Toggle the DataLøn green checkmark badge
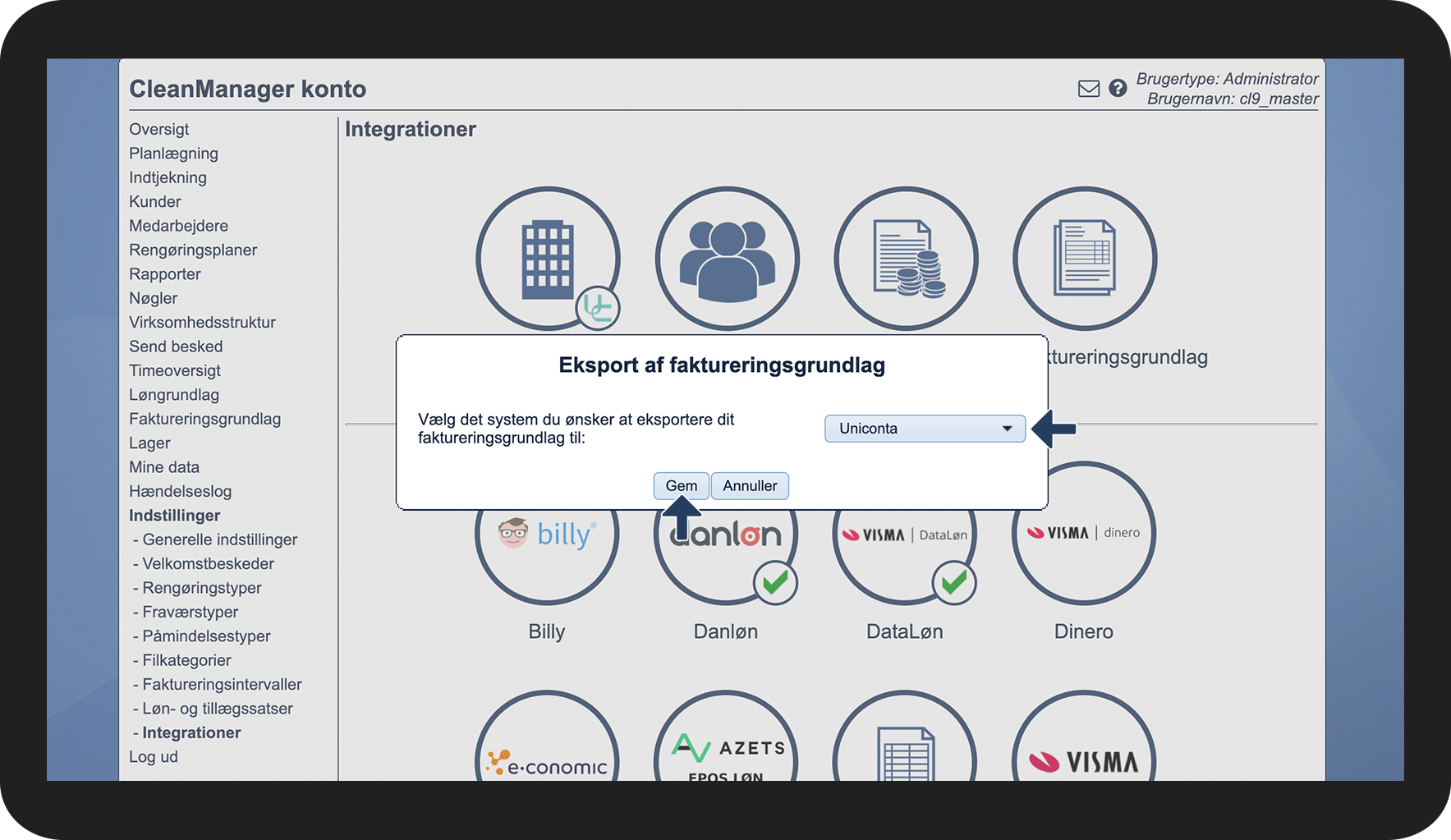Viewport: 1451px width, 840px height. pos(954,583)
